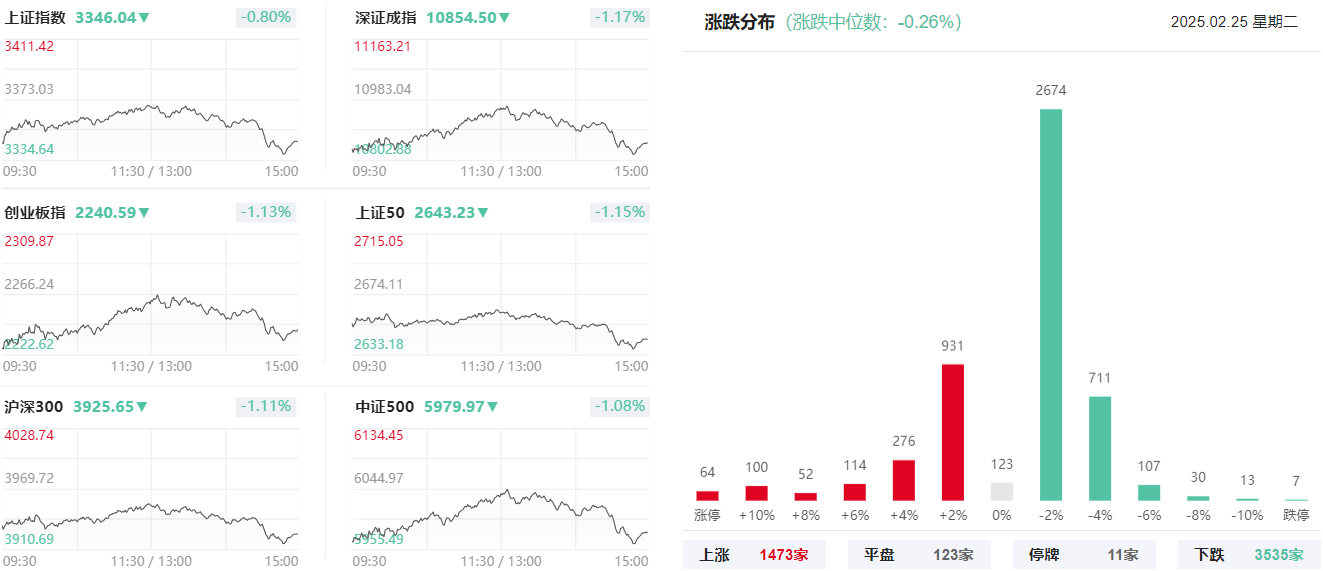Click the 涨跌分布 panel title

click(740, 22)
